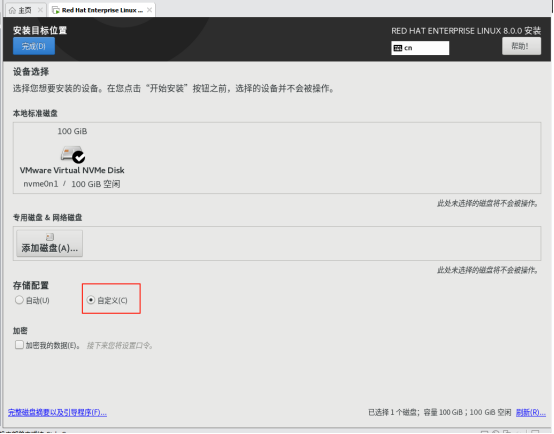
Task: Click the 刷新(R)... refresh link
Action: [x=531, y=412]
